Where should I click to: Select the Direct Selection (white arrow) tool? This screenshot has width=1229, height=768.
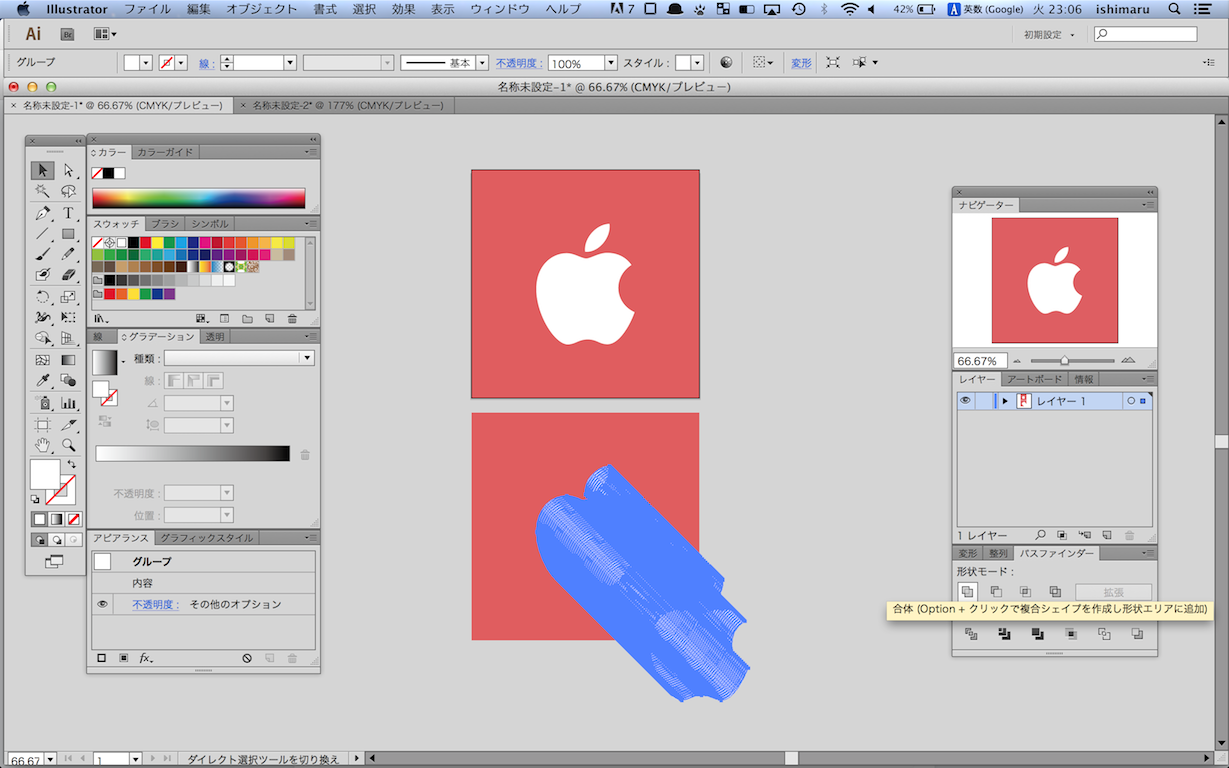(68, 170)
